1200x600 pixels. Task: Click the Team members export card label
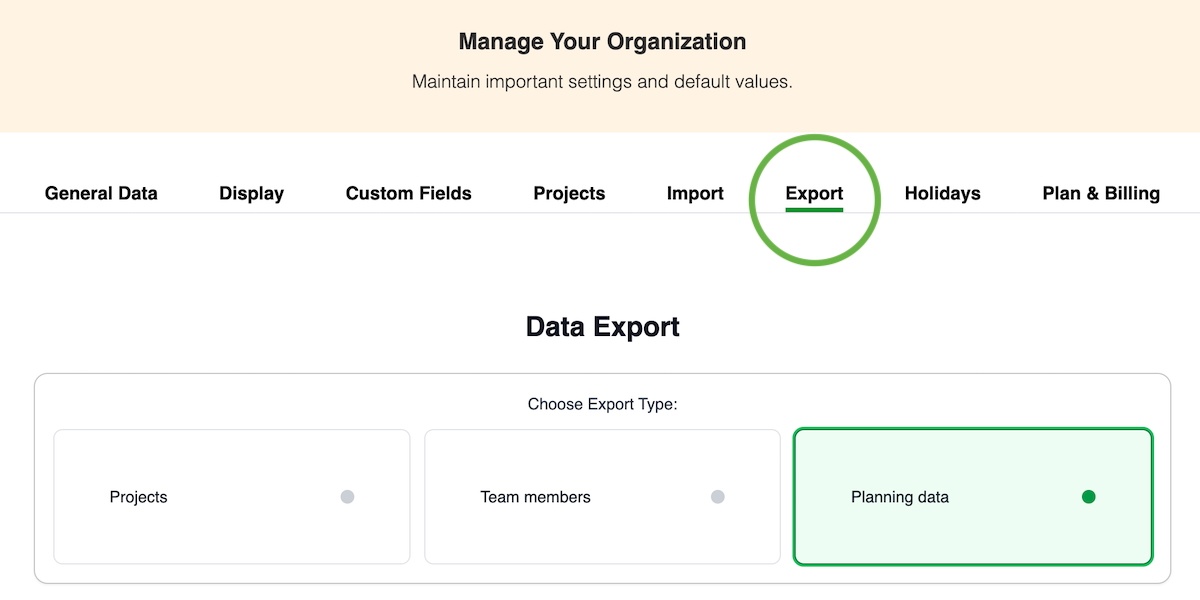pyautogui.click(x=535, y=497)
